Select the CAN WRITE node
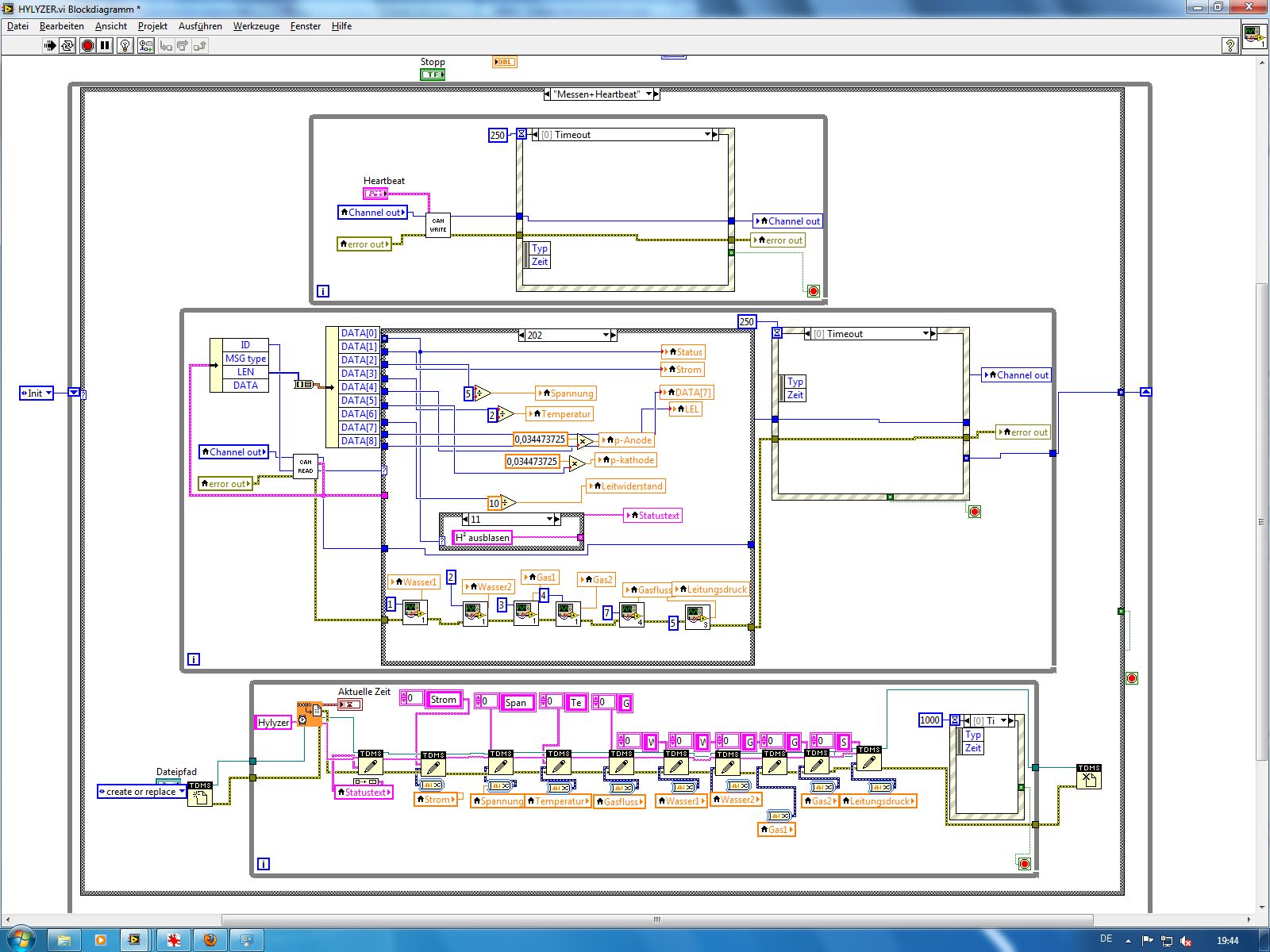1270x952 pixels. point(438,225)
